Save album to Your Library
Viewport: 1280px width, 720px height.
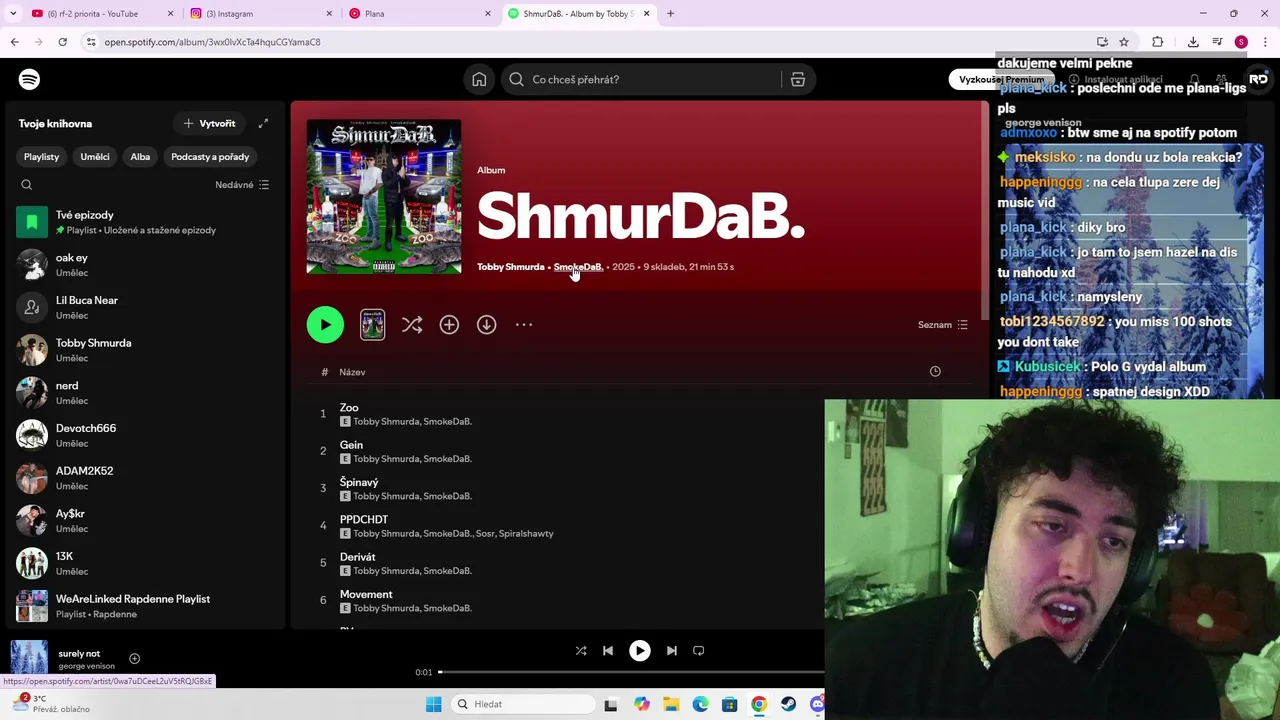tap(449, 324)
